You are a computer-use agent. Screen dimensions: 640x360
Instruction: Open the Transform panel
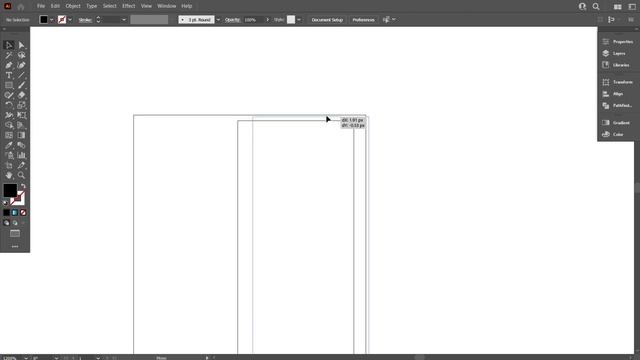(618, 82)
